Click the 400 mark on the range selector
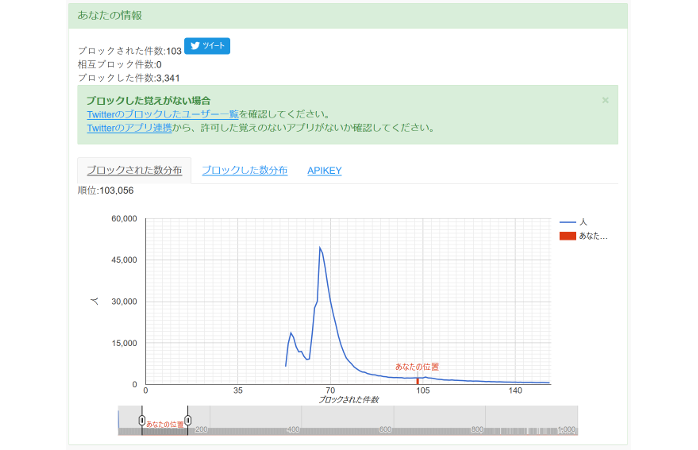The image size is (698, 450). click(x=293, y=429)
